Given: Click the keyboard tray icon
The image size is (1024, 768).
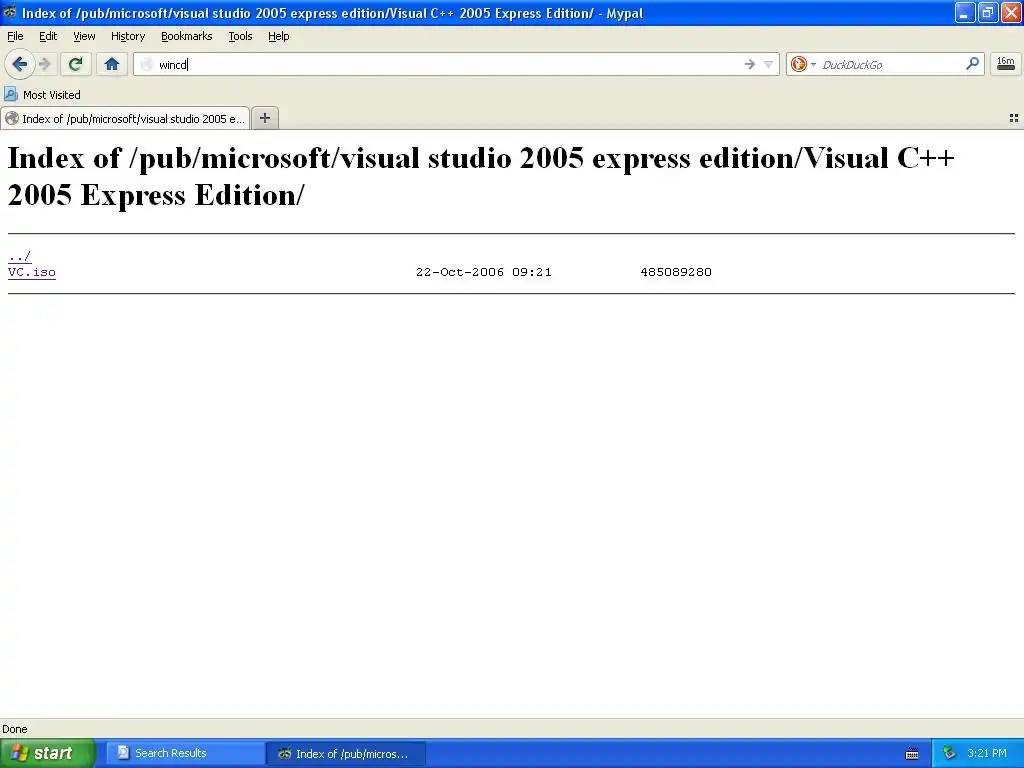Looking at the screenshot, I should (x=912, y=754).
